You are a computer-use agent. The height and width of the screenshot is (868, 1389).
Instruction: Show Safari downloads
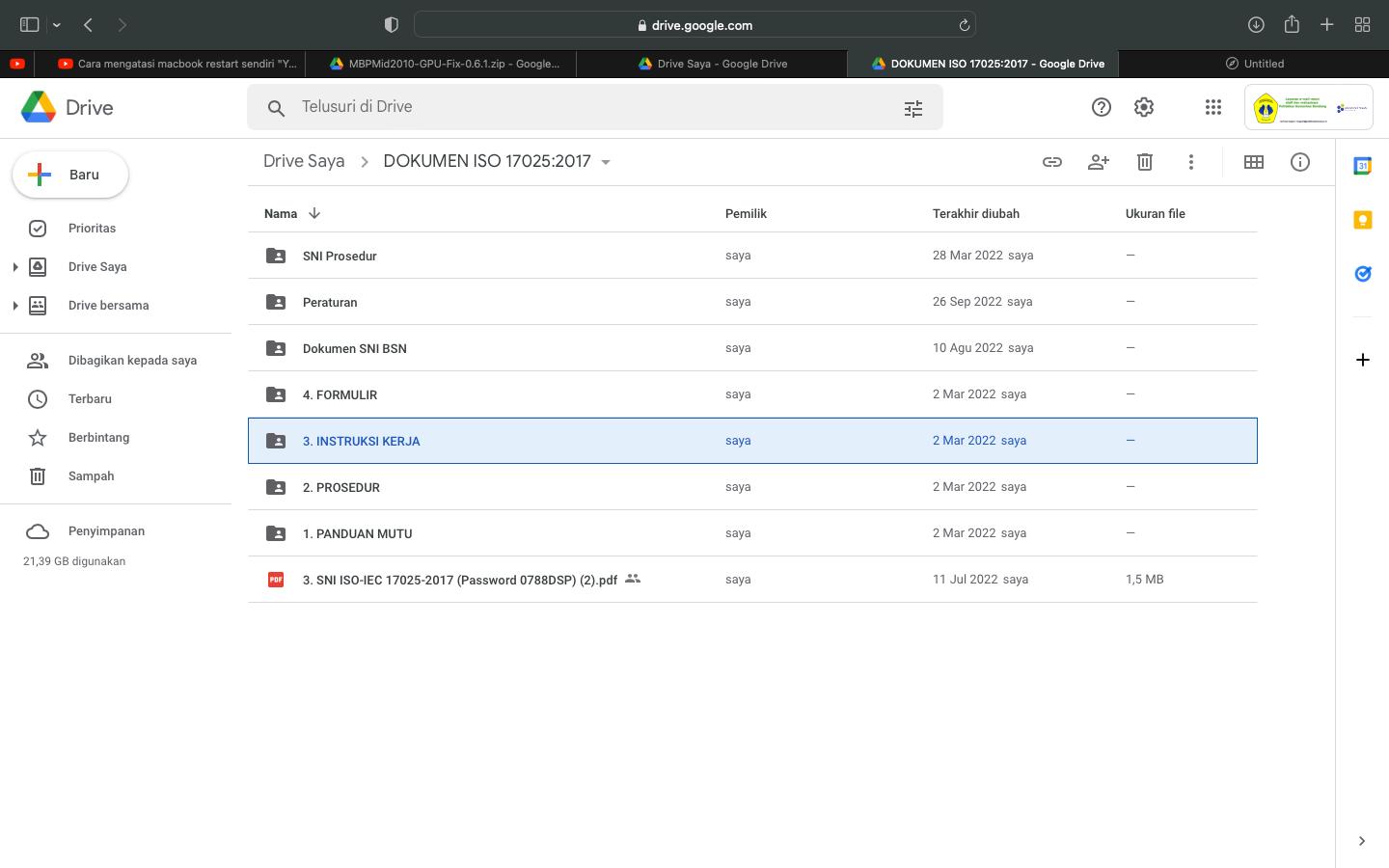(1256, 25)
